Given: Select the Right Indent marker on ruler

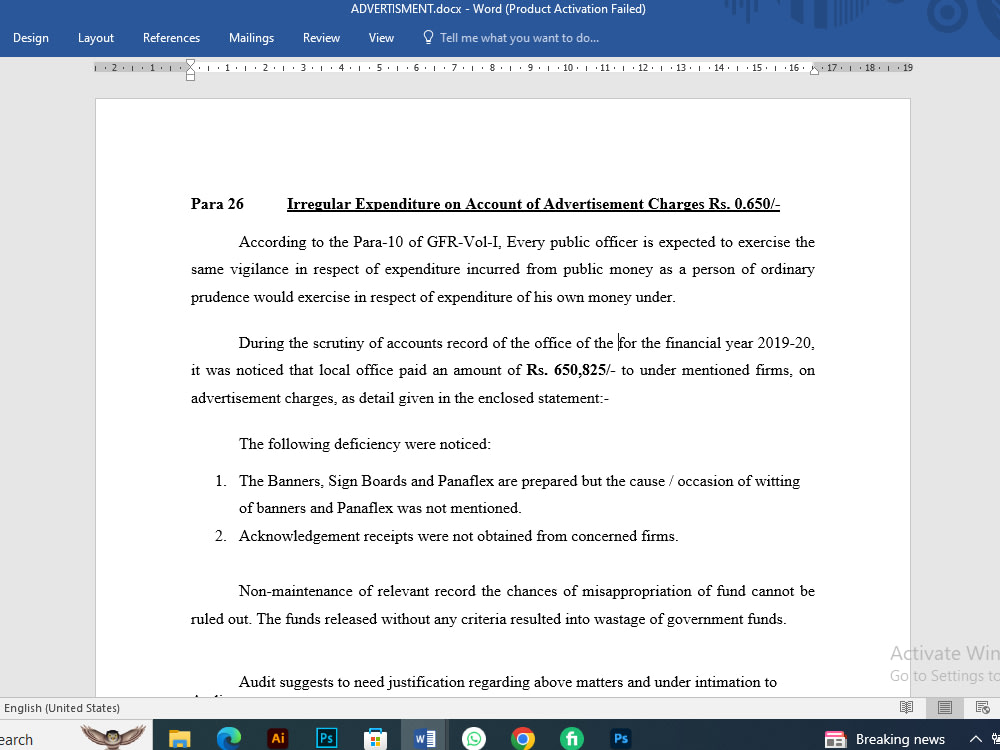Looking at the screenshot, I should coord(814,70).
